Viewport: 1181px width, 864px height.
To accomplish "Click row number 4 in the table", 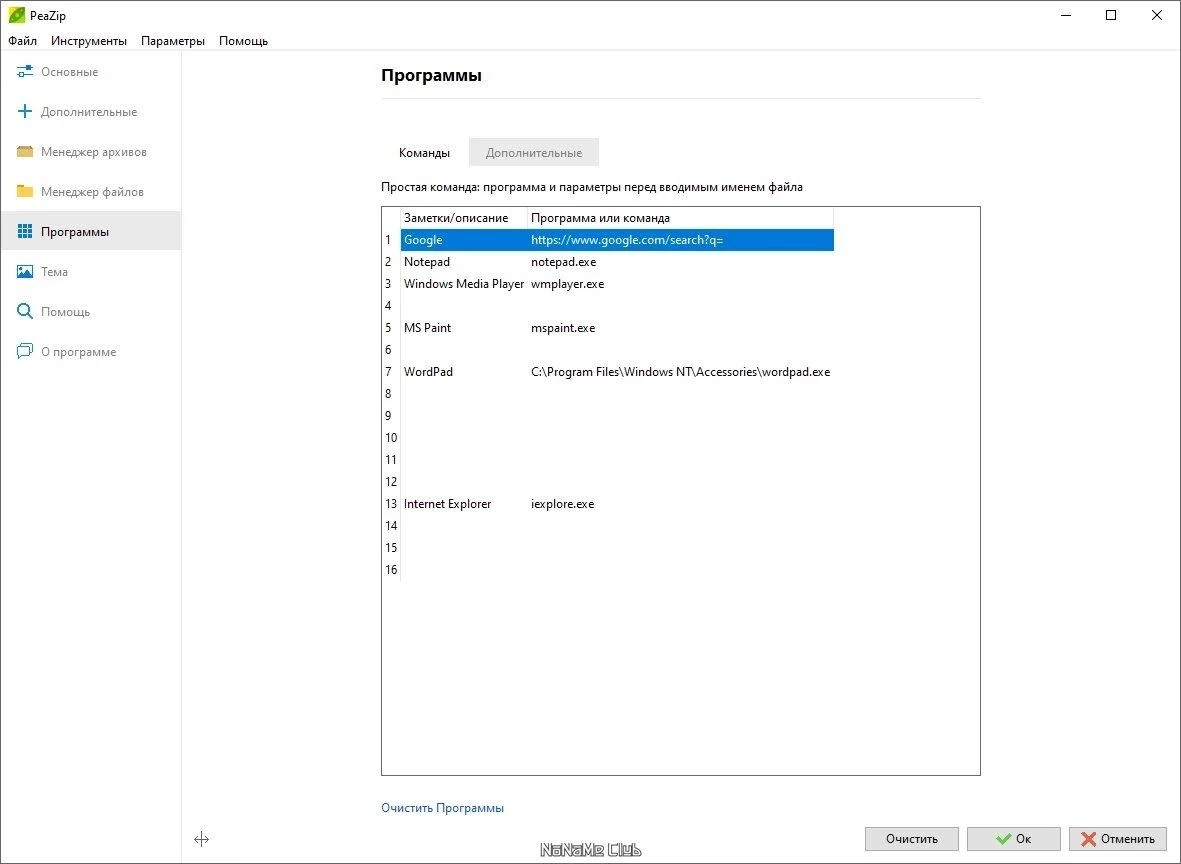I will coord(389,305).
